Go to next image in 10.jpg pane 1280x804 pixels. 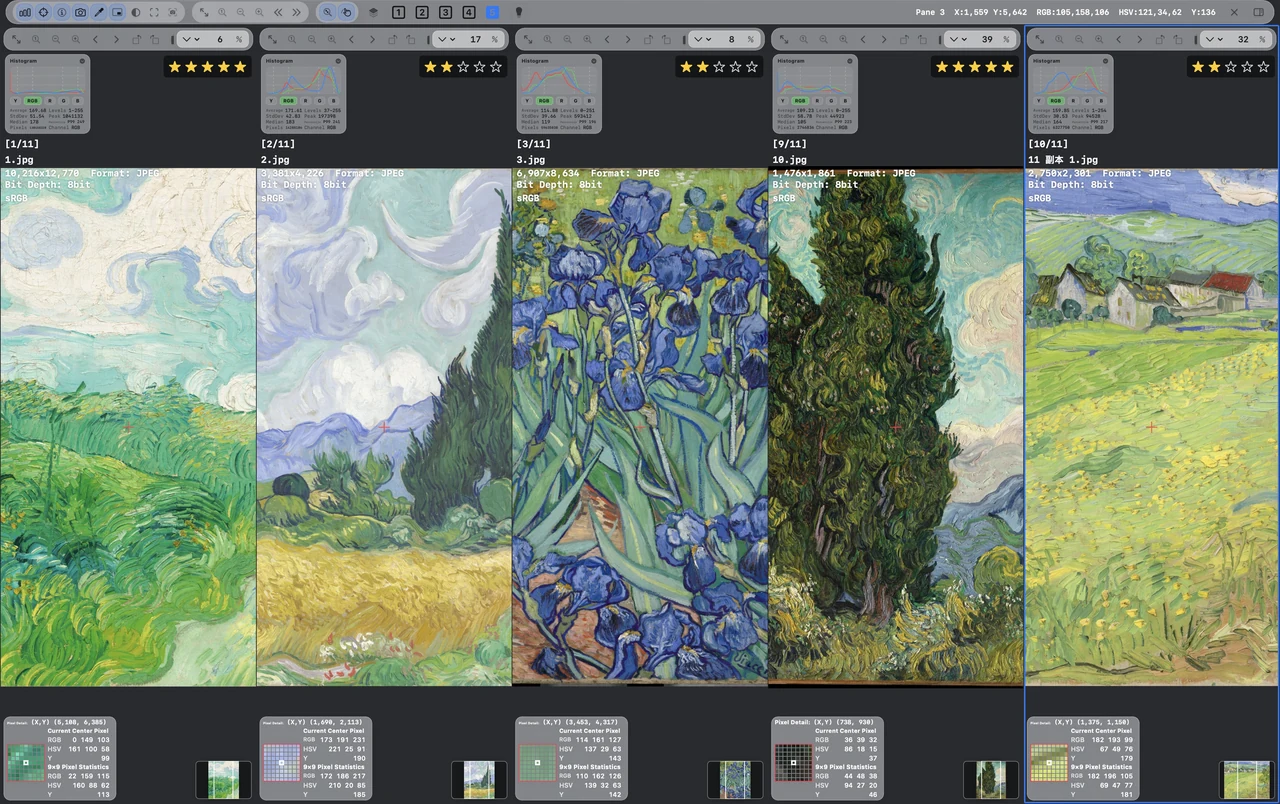883,39
